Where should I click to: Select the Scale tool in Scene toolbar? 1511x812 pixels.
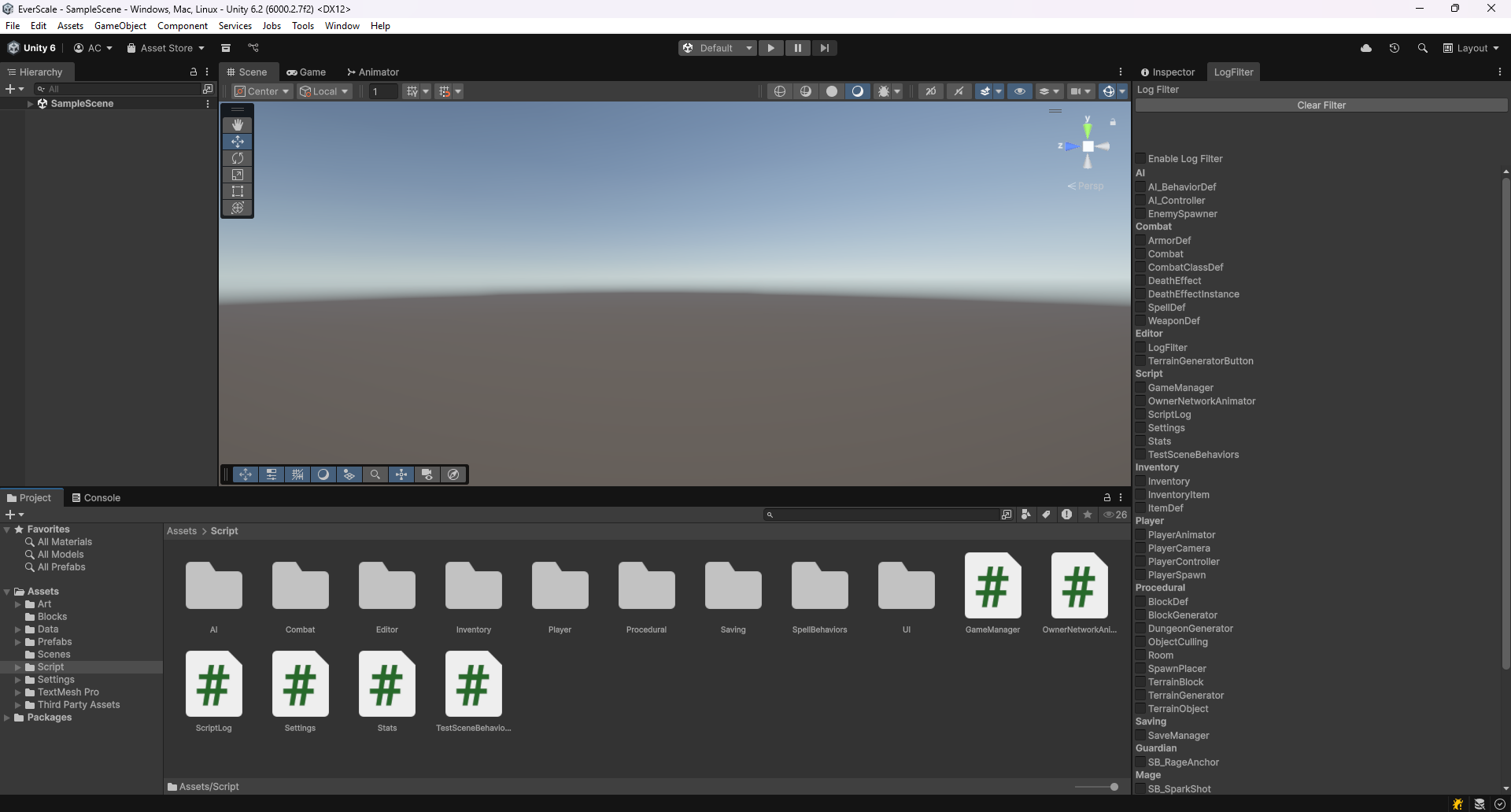[x=237, y=175]
